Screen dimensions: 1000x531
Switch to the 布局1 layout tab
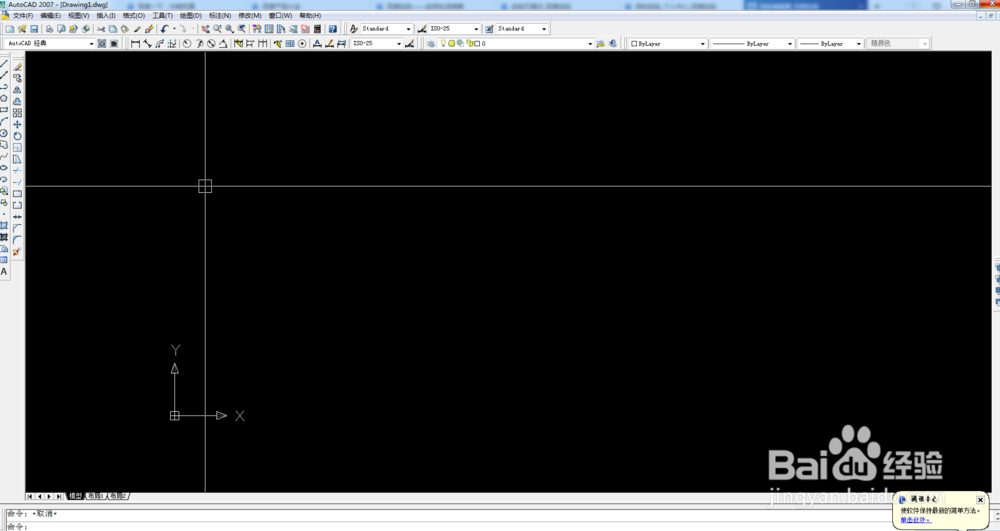95,496
